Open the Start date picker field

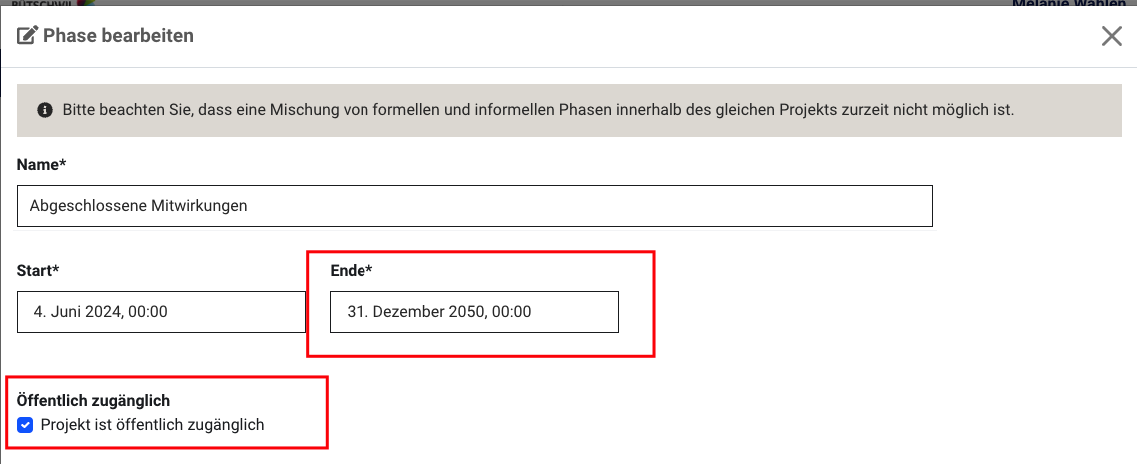(x=162, y=312)
